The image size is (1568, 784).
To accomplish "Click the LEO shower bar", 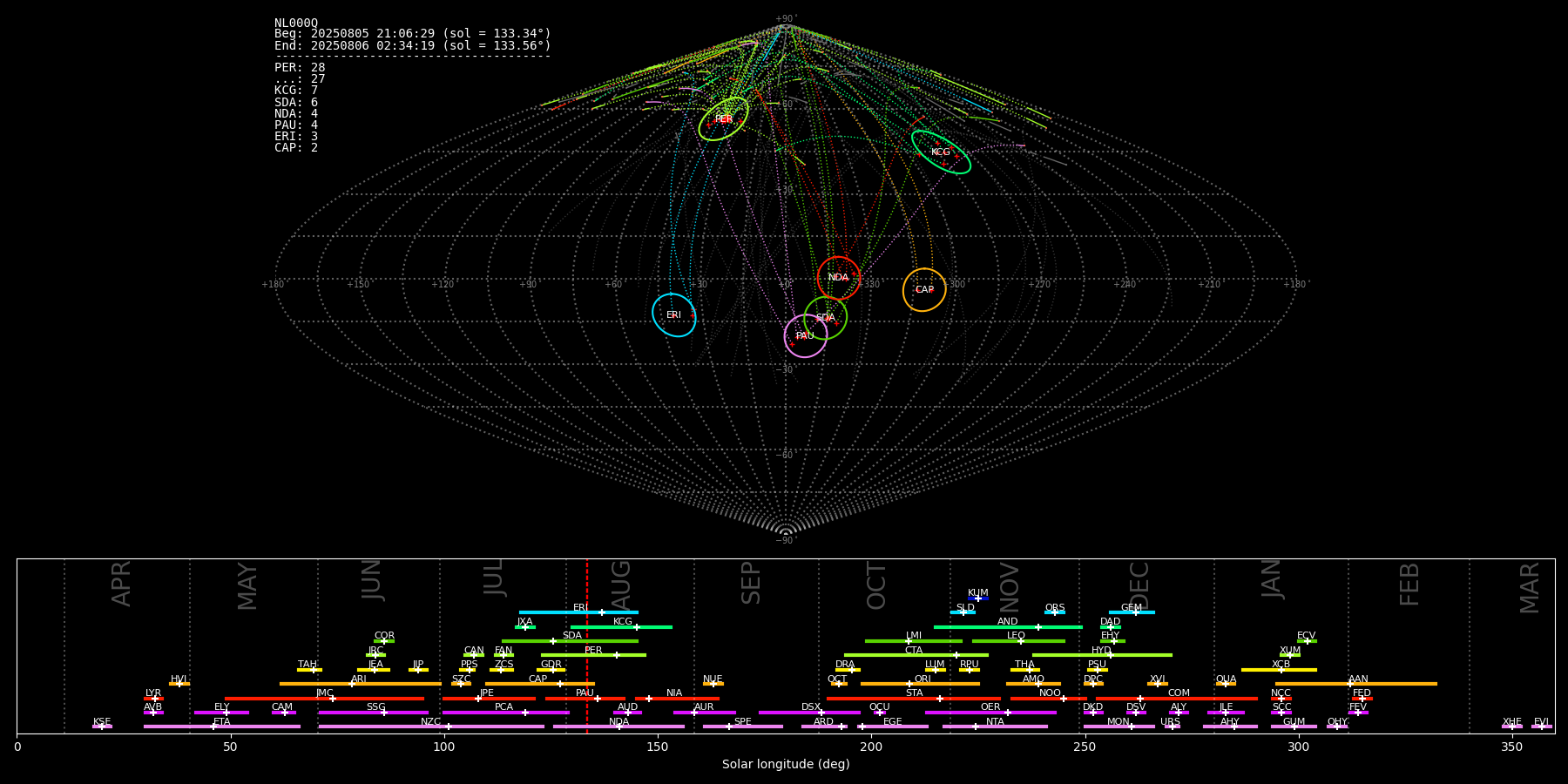I will point(1018,641).
